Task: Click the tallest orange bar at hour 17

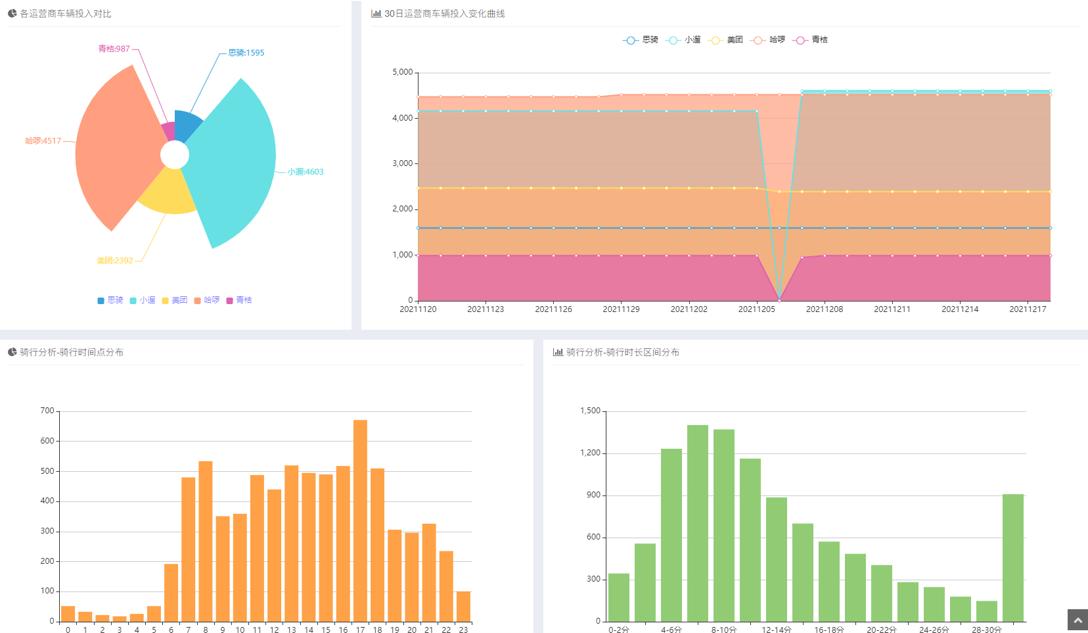Action: 360,520
